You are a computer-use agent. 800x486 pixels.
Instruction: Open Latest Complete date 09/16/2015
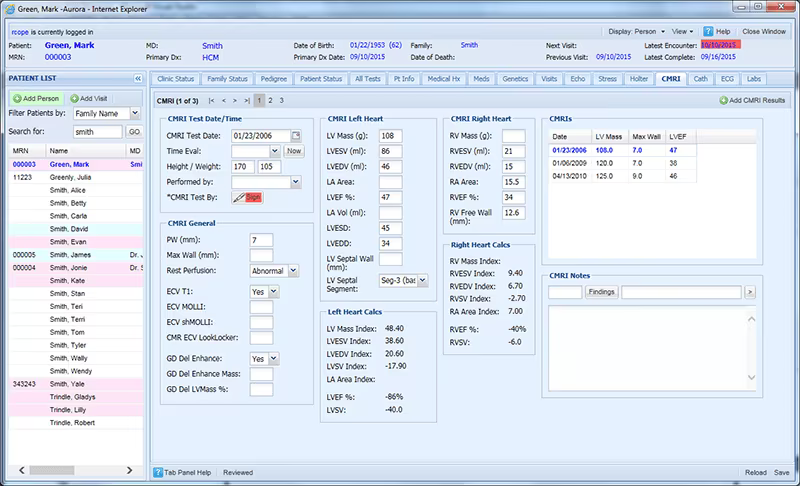pyautogui.click(x=718, y=57)
